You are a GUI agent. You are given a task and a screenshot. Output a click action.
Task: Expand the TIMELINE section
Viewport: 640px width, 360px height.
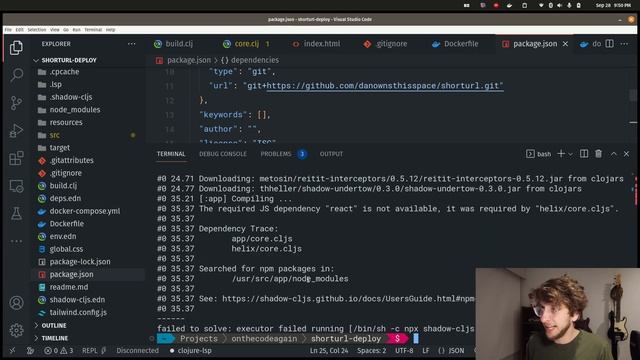point(55,338)
